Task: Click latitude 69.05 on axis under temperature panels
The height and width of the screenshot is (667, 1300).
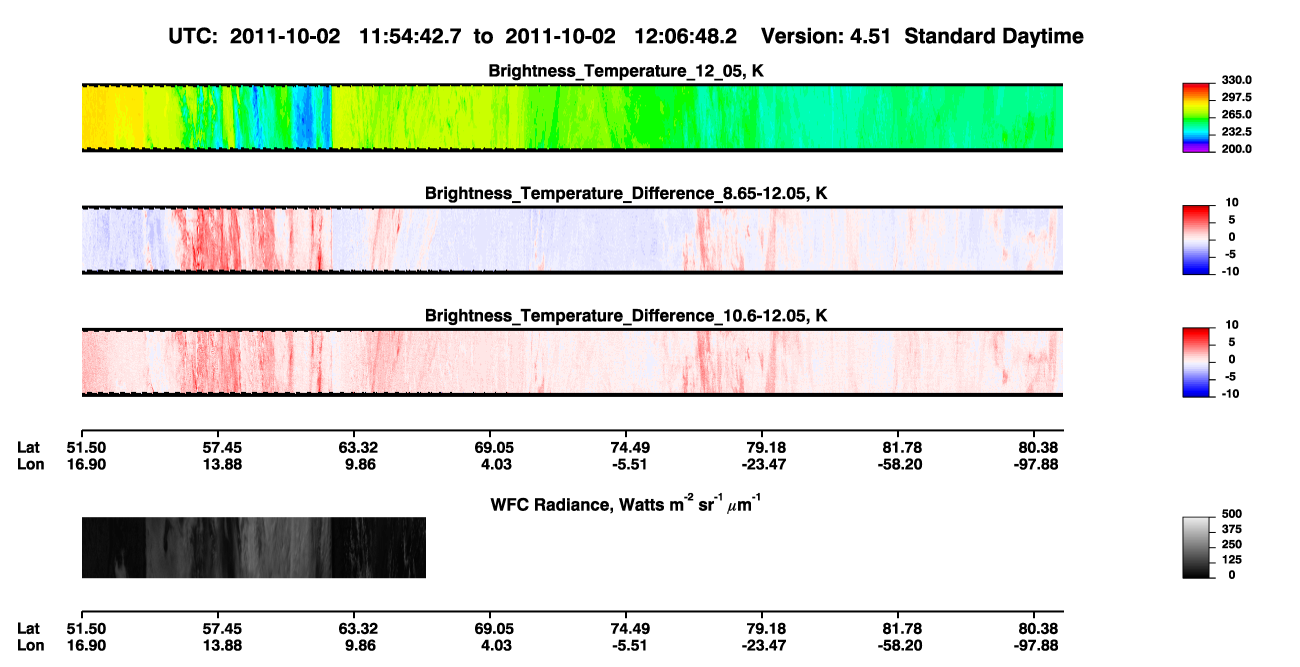Action: tap(493, 448)
